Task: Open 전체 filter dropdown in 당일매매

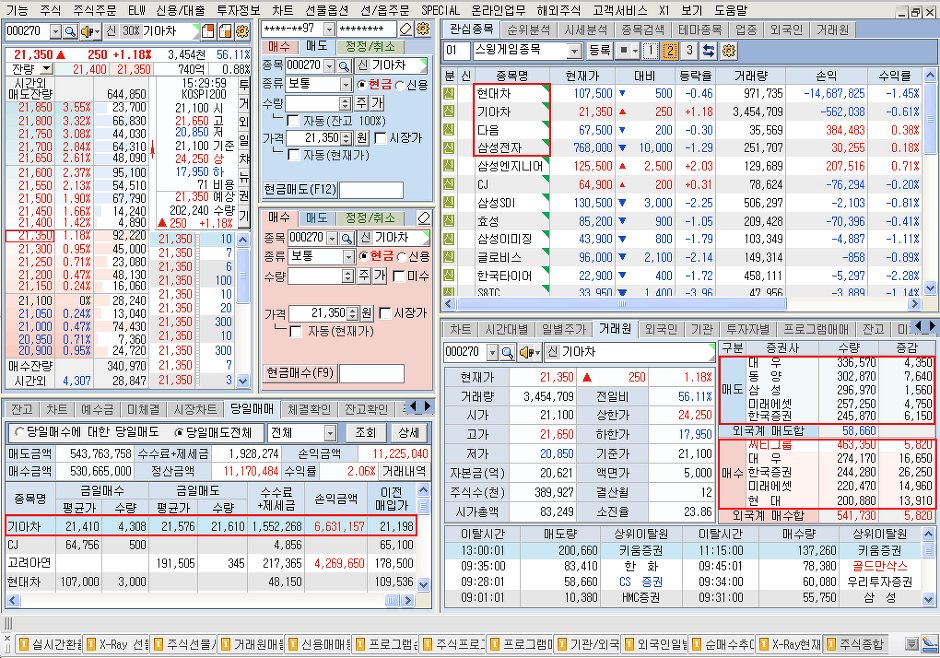Action: click(330, 433)
